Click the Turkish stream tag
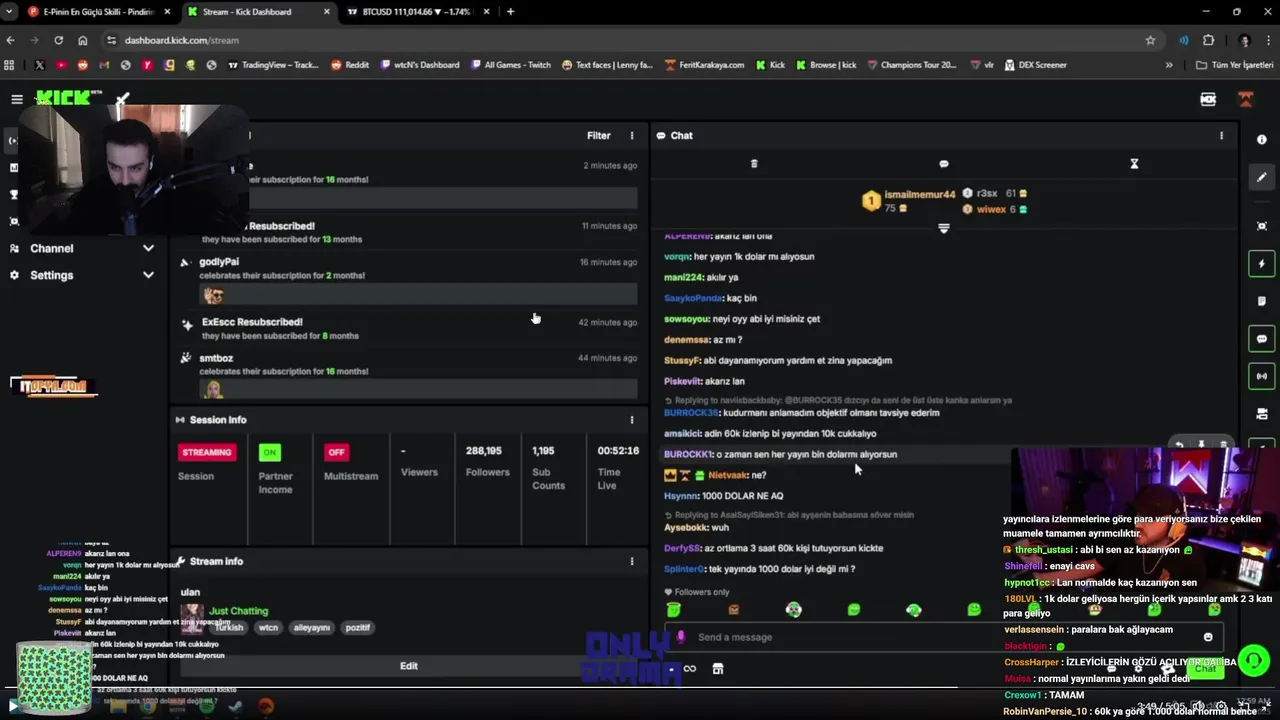1280x720 pixels. [229, 628]
